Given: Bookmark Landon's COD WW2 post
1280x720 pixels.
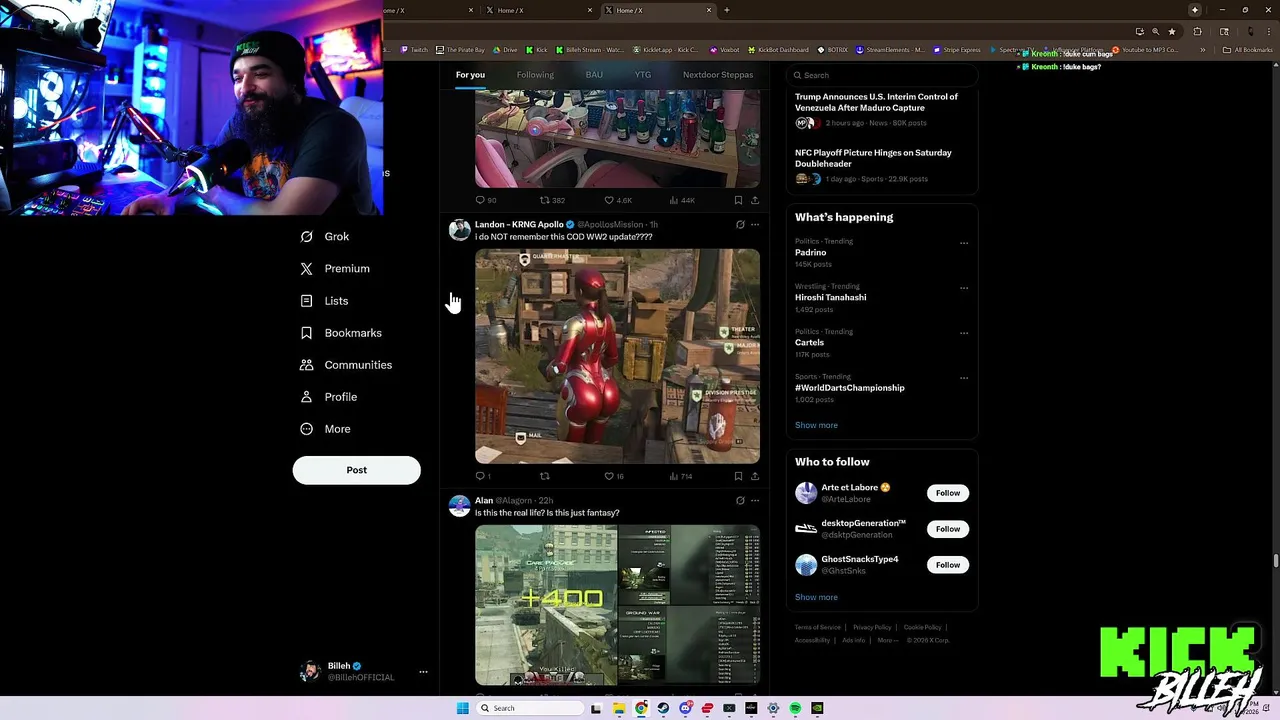Looking at the screenshot, I should pos(738,476).
